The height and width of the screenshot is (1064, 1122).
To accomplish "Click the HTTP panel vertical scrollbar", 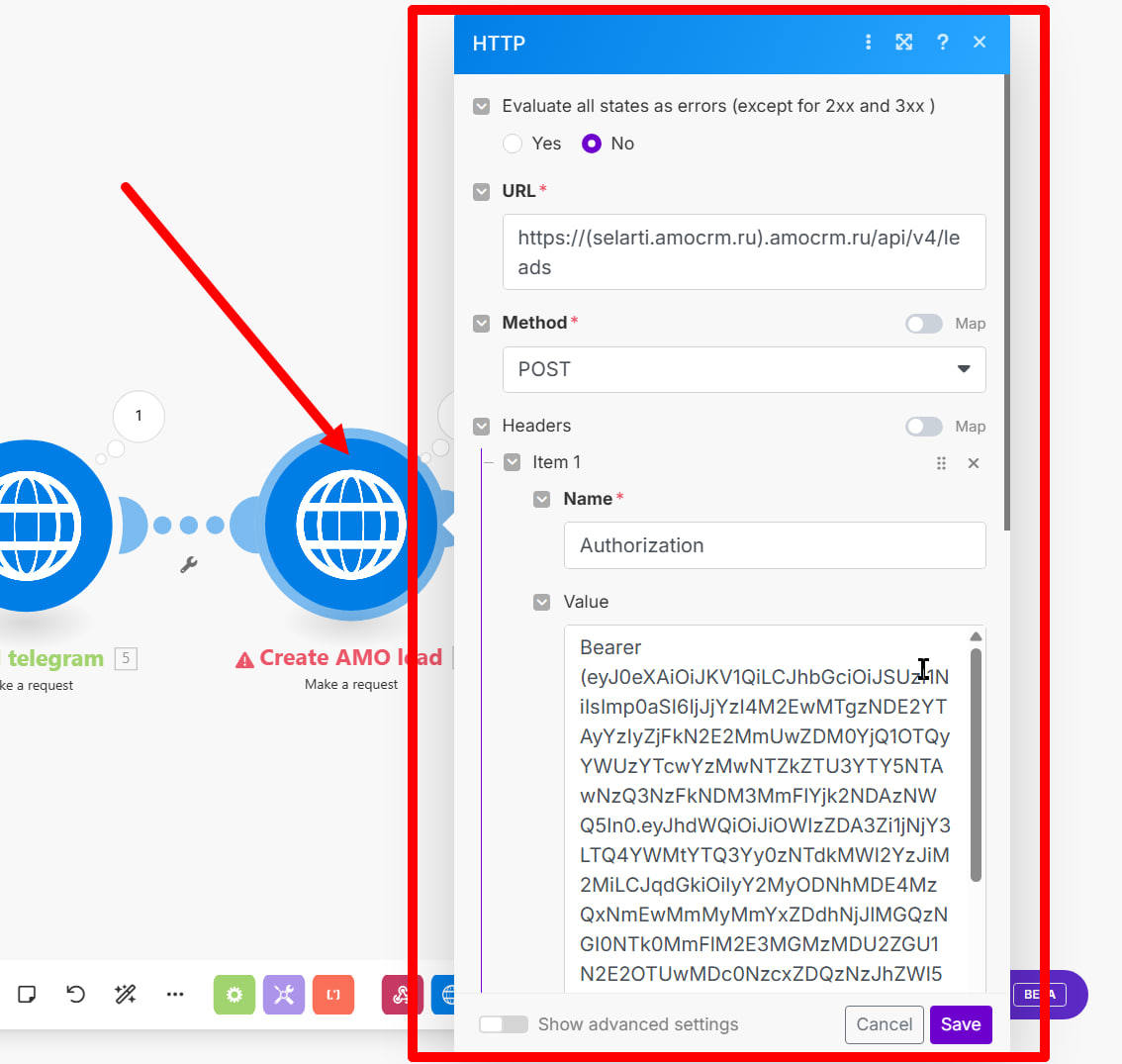I will point(1007,302).
